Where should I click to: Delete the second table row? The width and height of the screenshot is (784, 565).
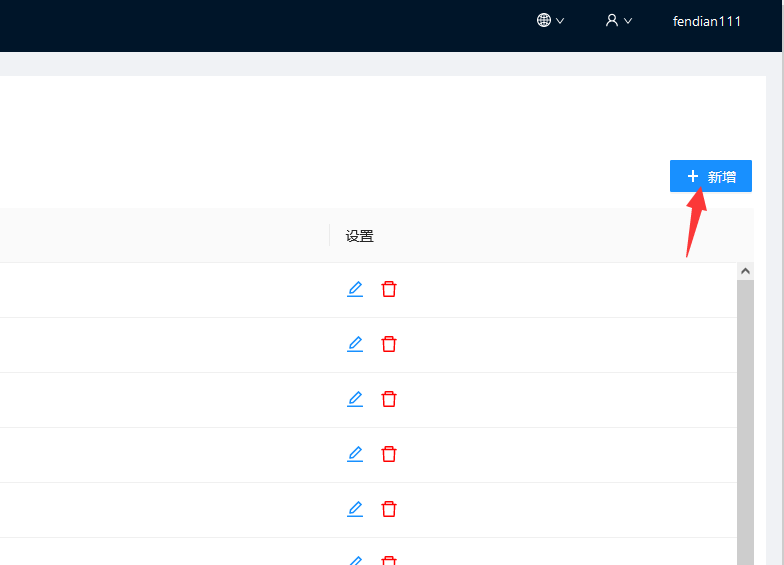coord(389,344)
